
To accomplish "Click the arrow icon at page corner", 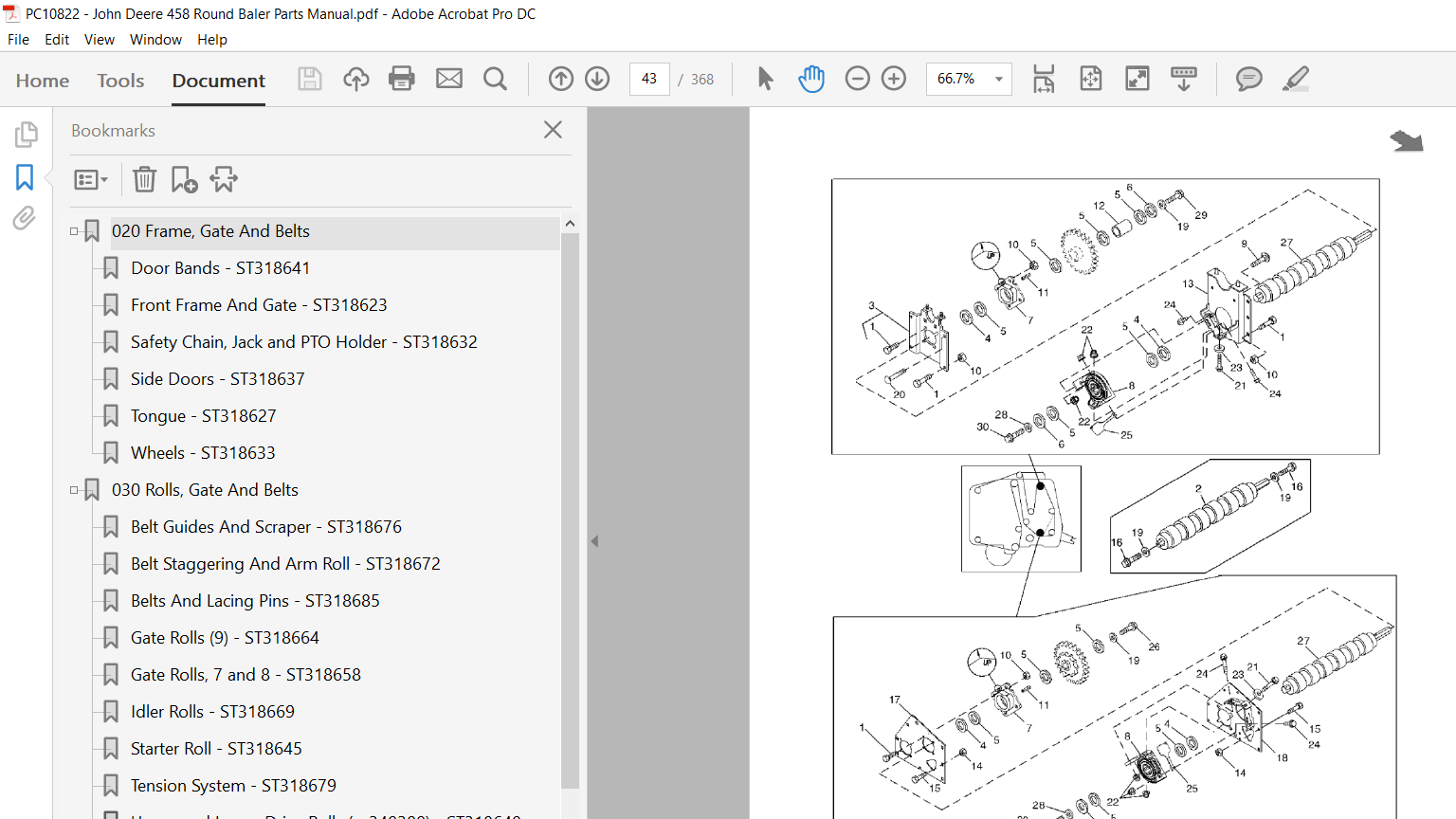I will (x=1407, y=141).
